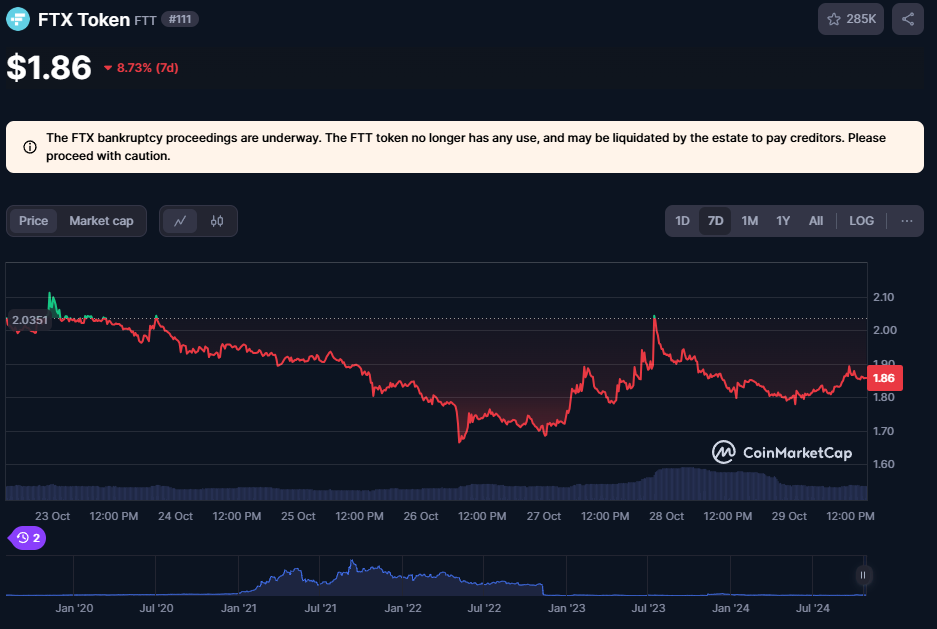This screenshot has width=937, height=629.
Task: Click the 2.10 price axis label
Action: click(x=884, y=297)
